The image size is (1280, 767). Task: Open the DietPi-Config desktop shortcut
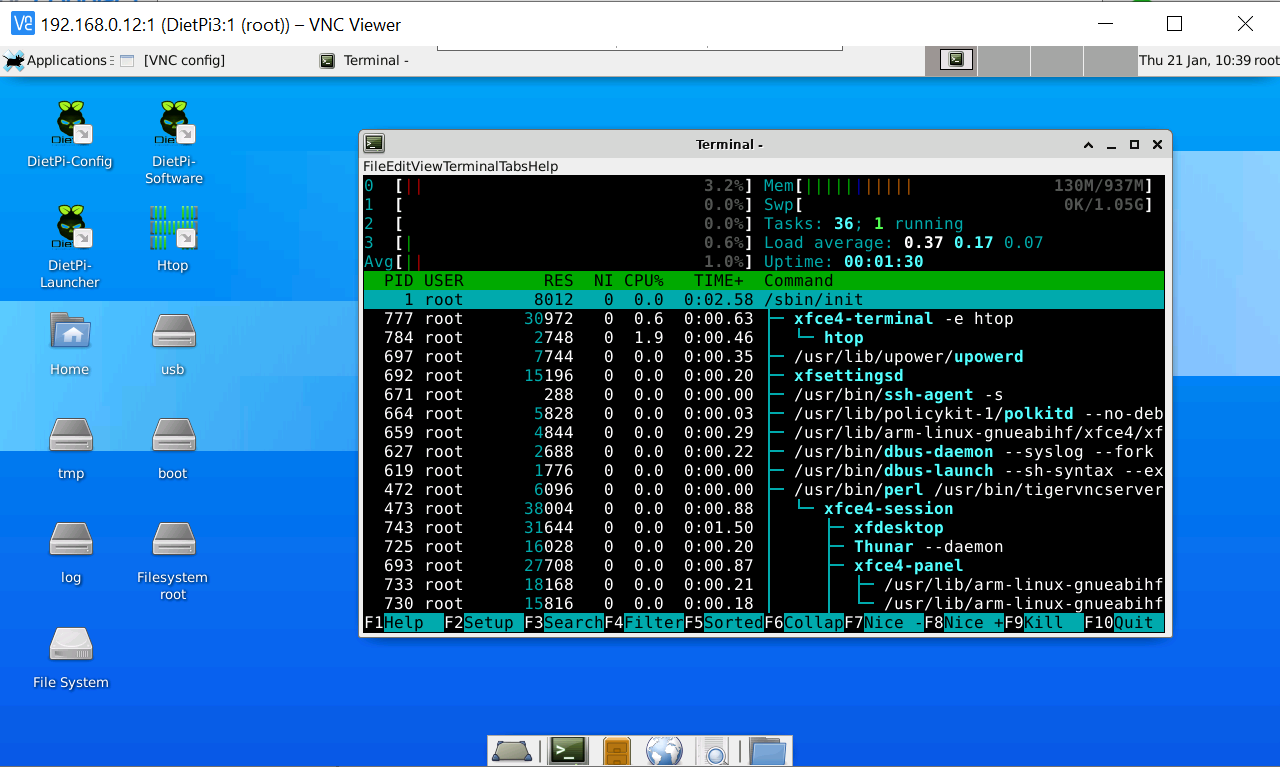click(70, 124)
